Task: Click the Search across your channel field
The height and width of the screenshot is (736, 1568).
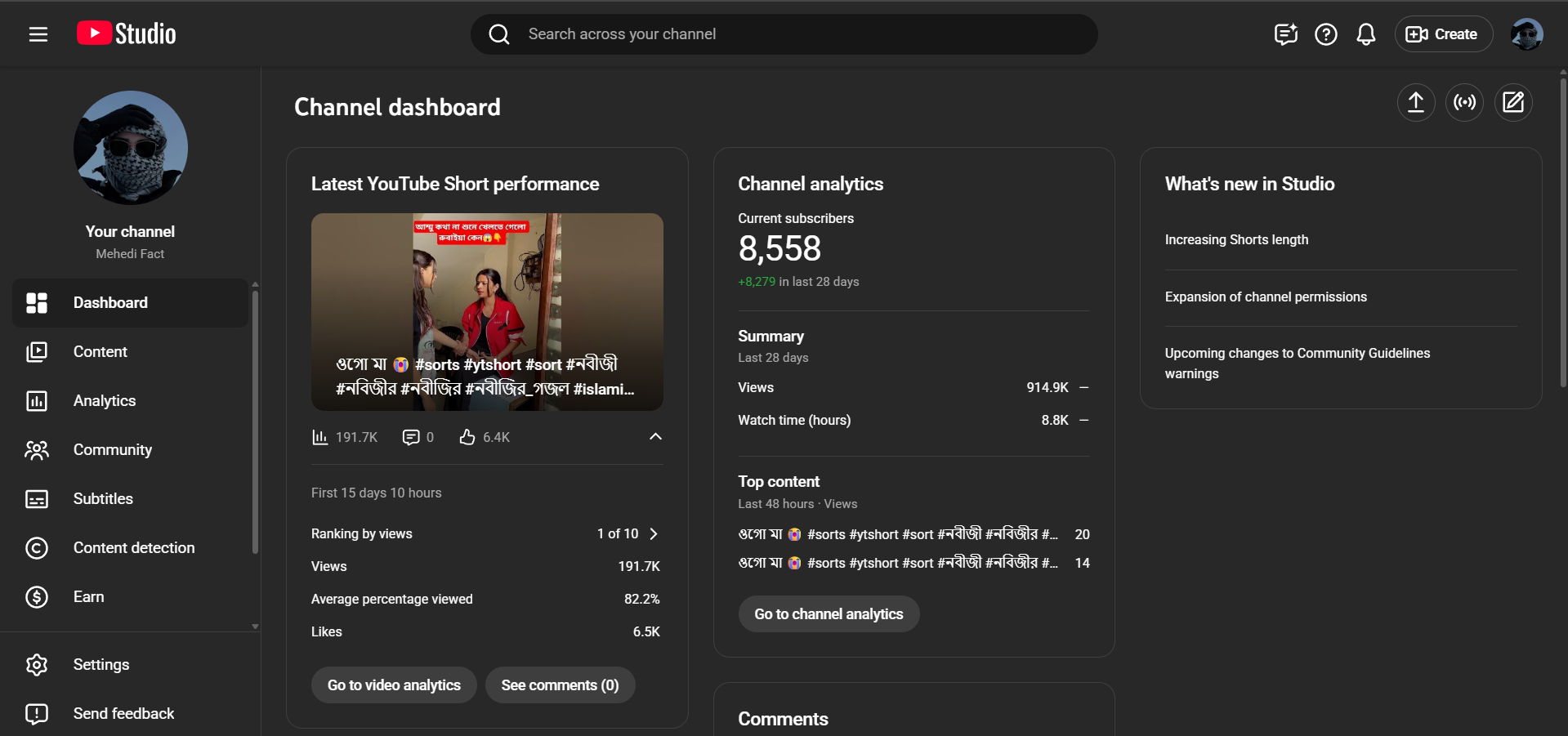Action: [x=784, y=34]
